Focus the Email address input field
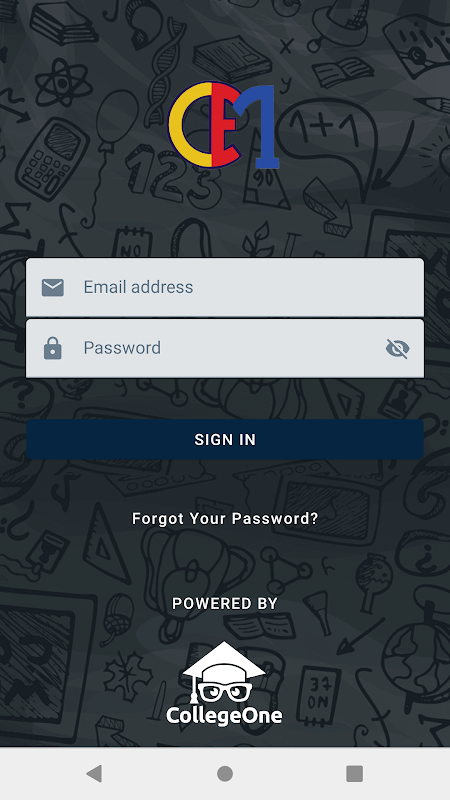 (225, 287)
